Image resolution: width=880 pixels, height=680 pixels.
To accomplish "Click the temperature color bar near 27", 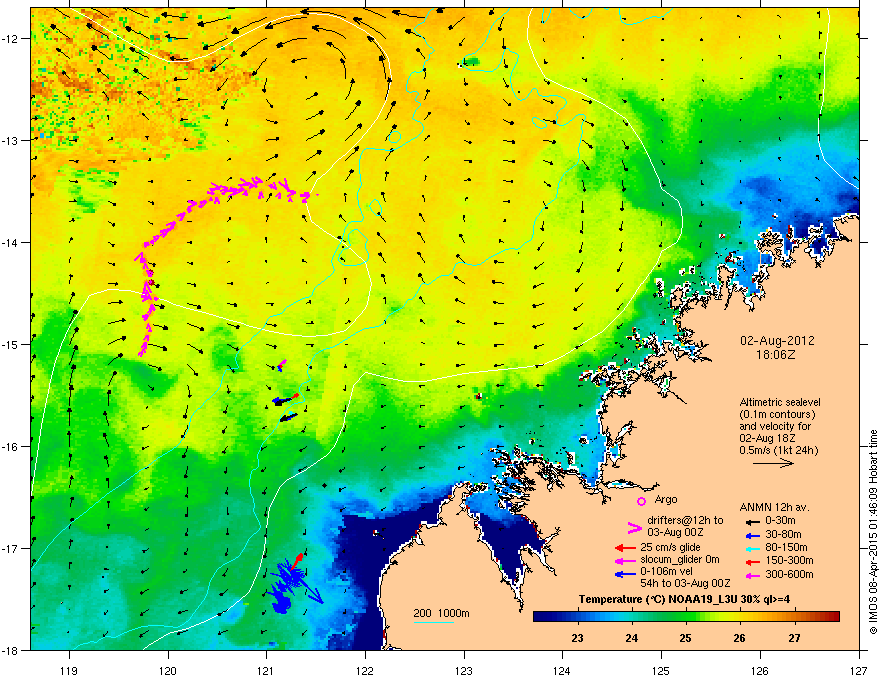I will point(794,617).
